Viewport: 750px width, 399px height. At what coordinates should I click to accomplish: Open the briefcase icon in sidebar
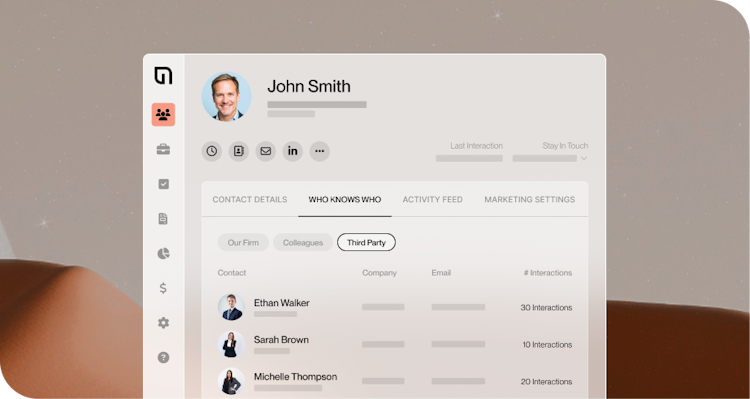pos(163,149)
